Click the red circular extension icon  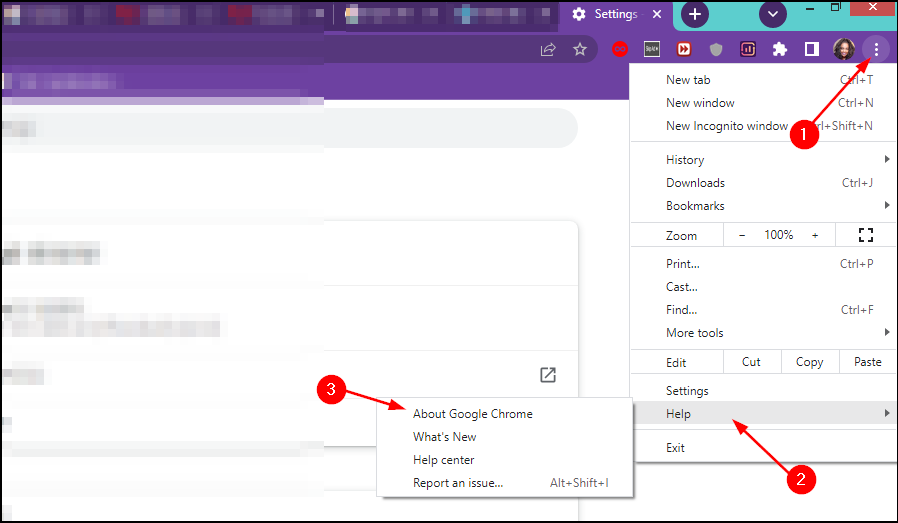pos(620,49)
